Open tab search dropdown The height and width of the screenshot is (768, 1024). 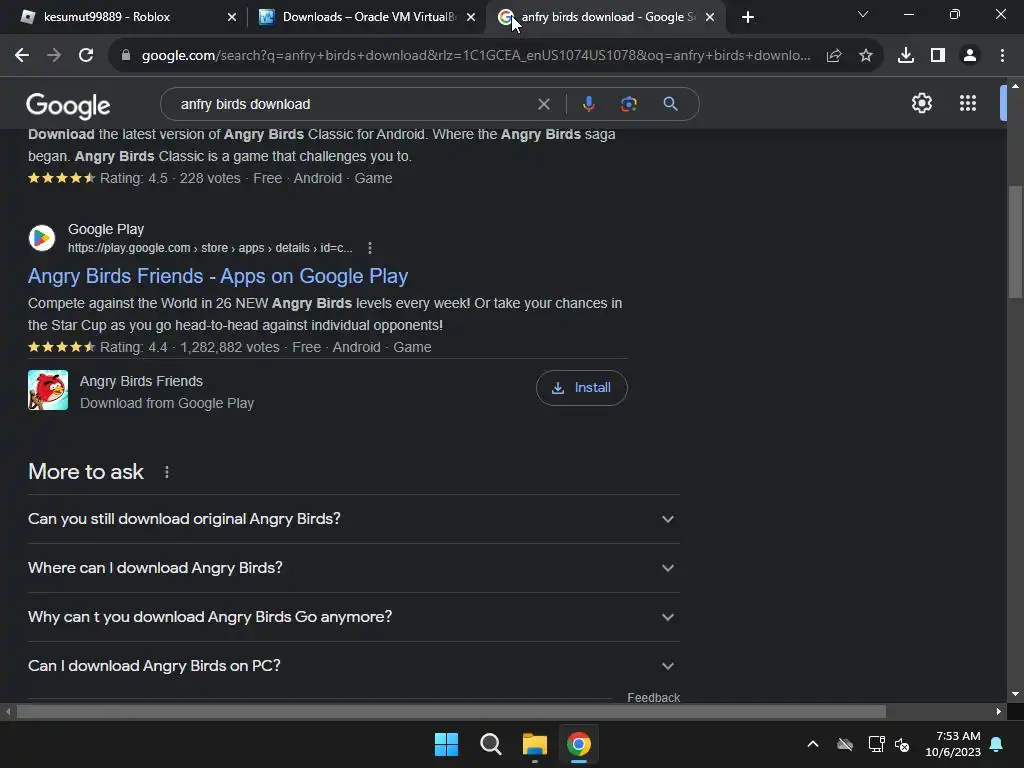tap(863, 14)
